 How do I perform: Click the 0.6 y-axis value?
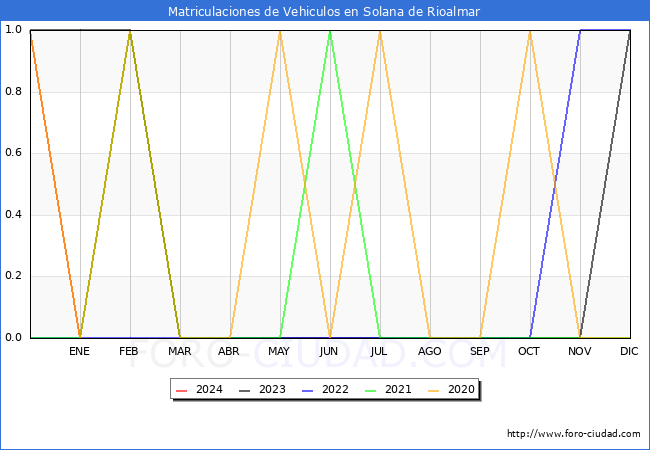click(x=13, y=153)
